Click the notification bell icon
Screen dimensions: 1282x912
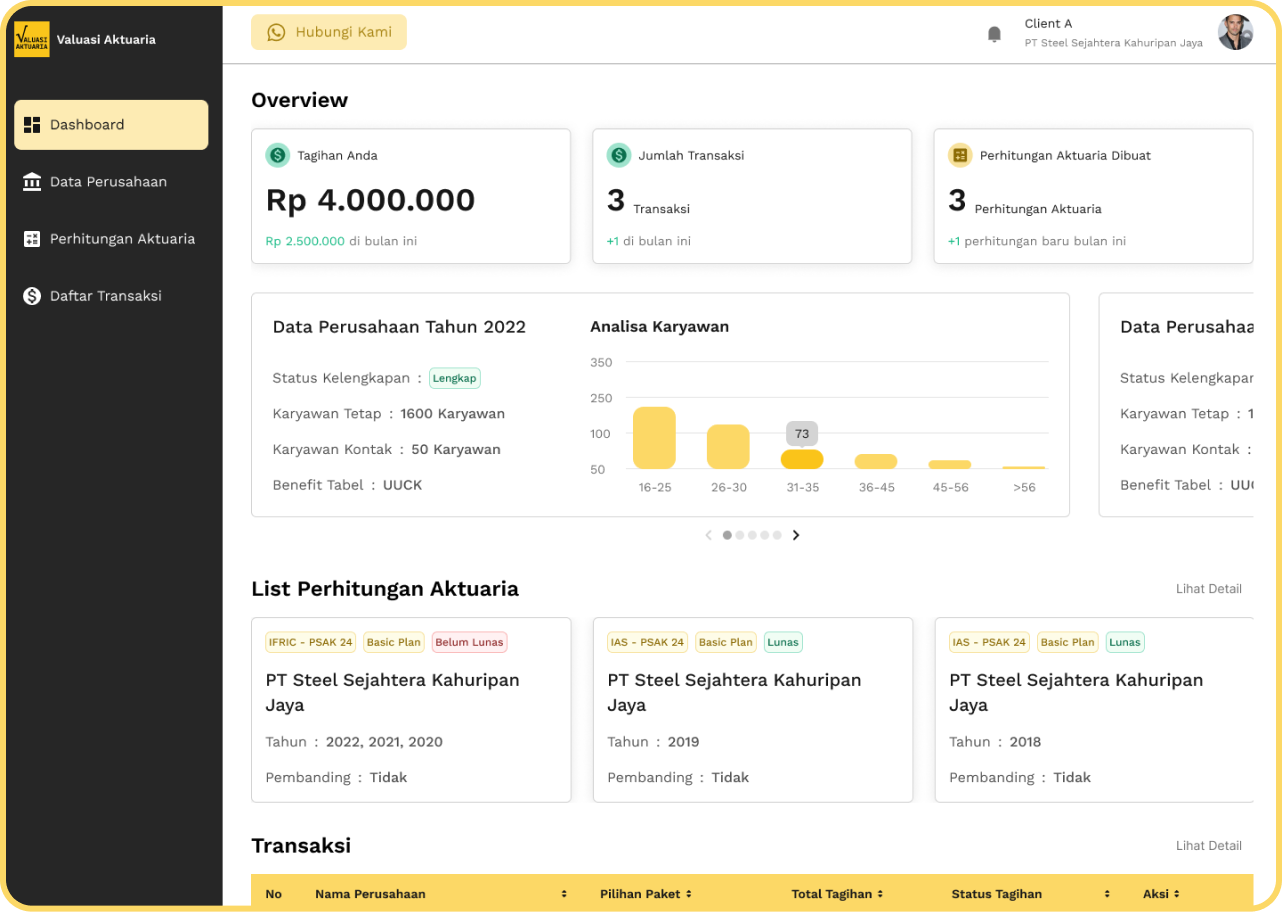coord(994,34)
